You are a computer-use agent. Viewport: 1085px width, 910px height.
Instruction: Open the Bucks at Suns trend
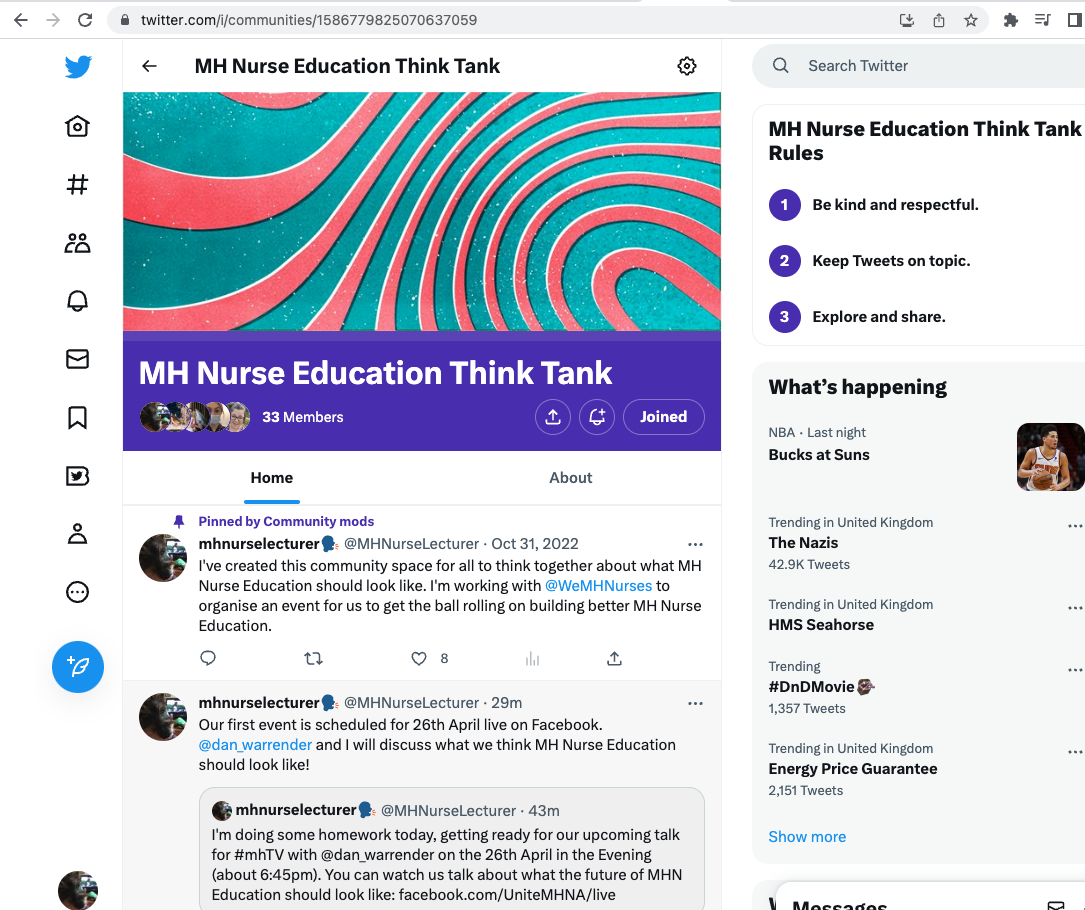click(x=819, y=455)
